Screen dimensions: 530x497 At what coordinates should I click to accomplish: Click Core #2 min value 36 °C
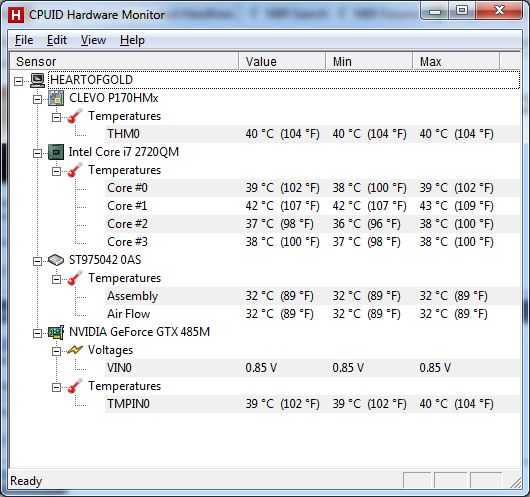pyautogui.click(x=366, y=224)
